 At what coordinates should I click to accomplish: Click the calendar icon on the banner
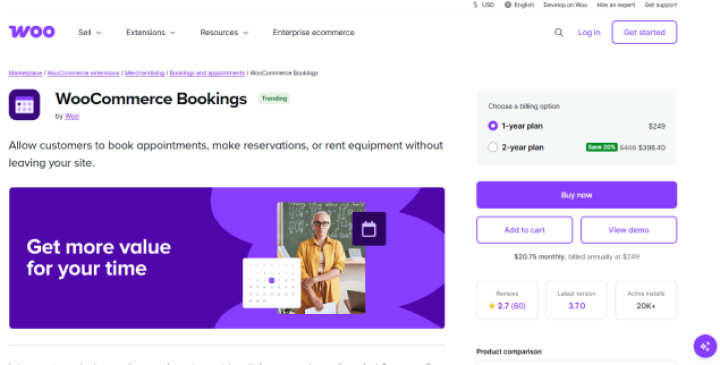point(369,229)
